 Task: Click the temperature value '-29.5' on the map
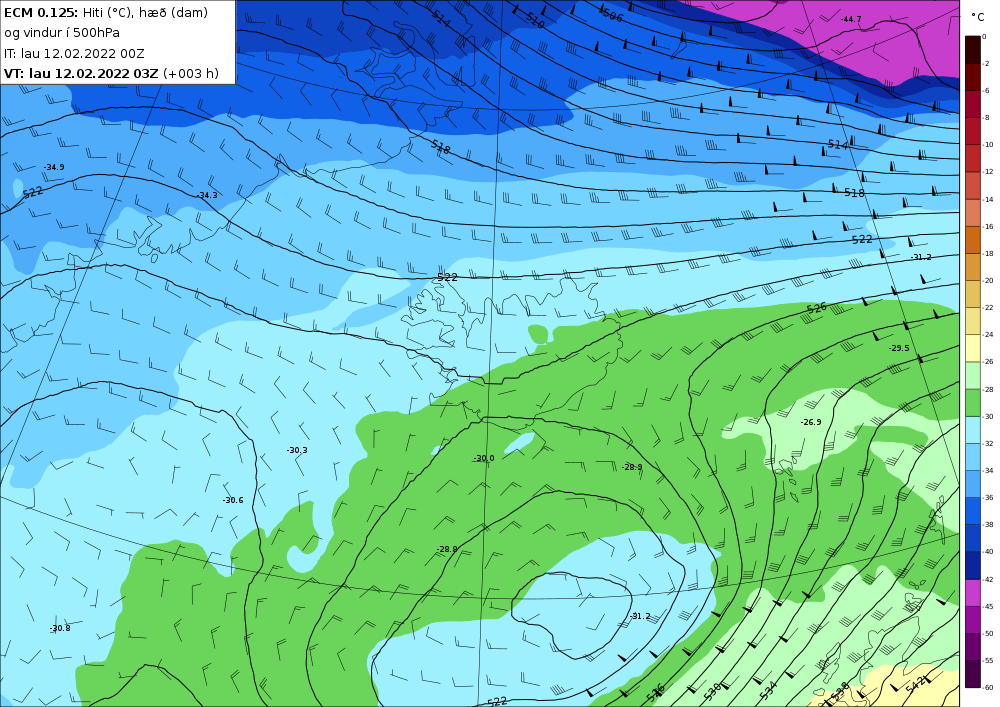coord(899,348)
